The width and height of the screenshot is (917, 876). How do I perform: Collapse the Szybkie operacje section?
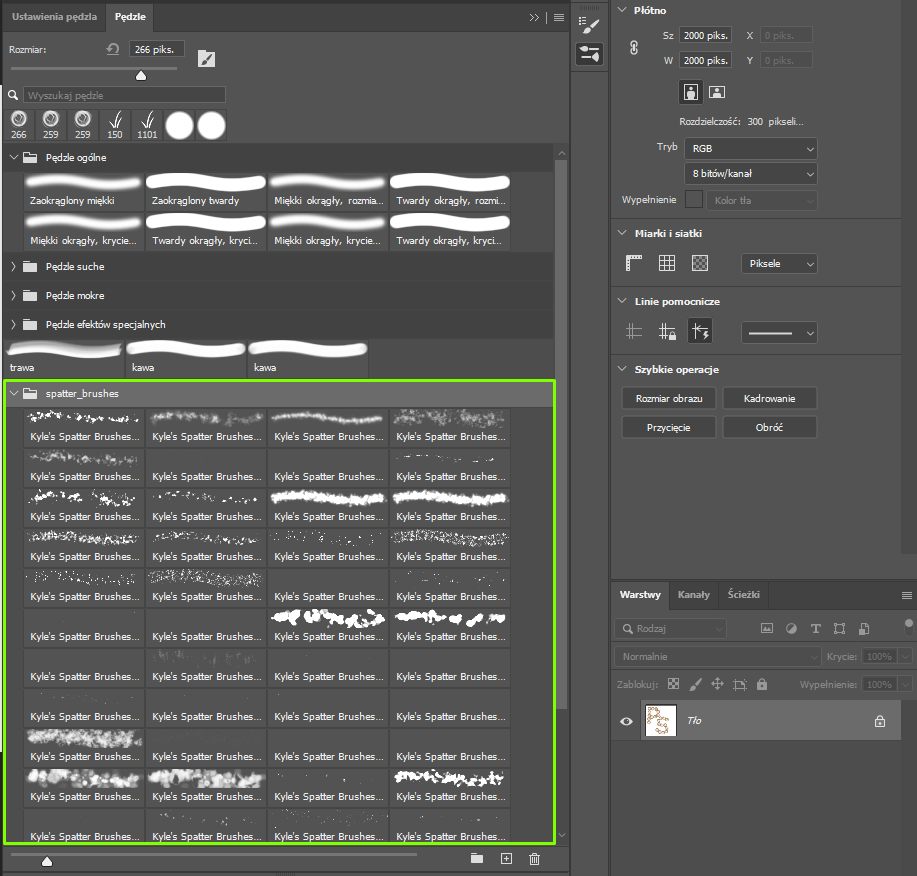click(622, 369)
